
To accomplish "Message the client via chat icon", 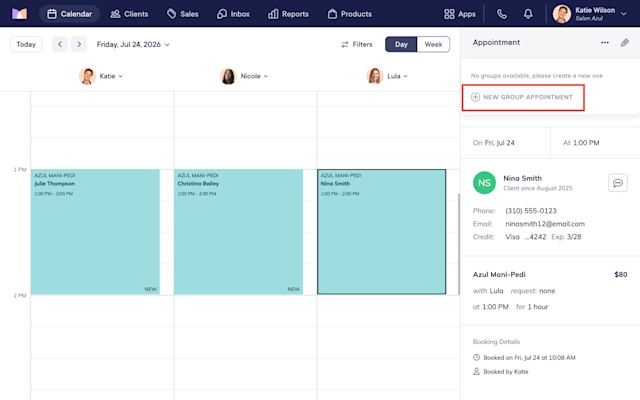I will pyautogui.click(x=618, y=182).
